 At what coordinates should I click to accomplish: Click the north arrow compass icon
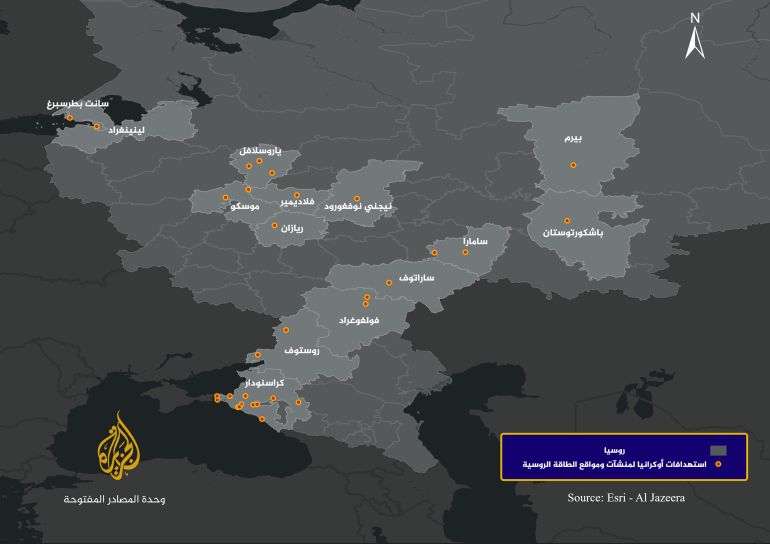pyautogui.click(x=695, y=37)
